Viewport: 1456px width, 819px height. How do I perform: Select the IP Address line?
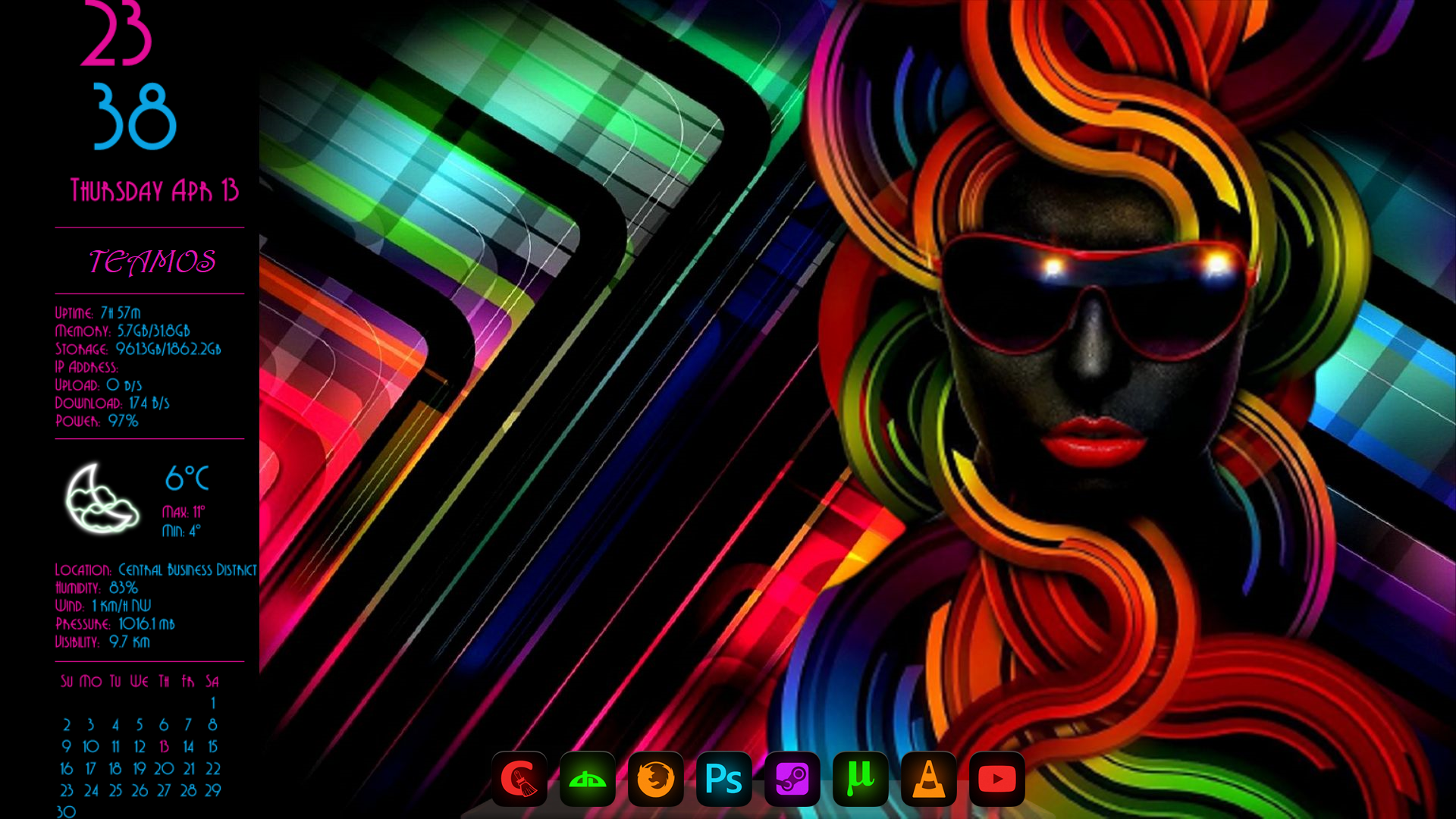pyautogui.click(x=86, y=367)
